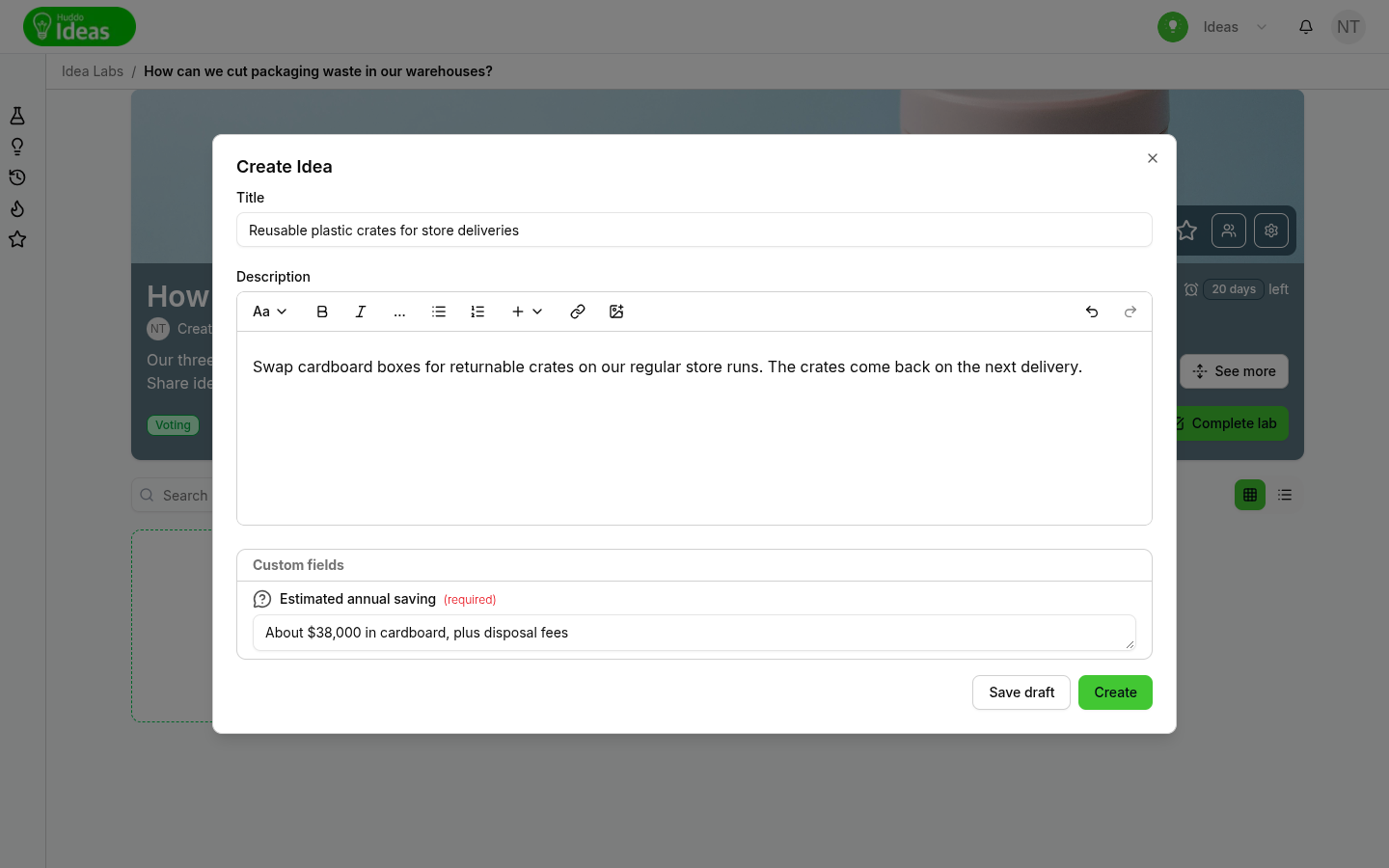
Task: Open lab members icon
Action: pyautogui.click(x=1229, y=231)
